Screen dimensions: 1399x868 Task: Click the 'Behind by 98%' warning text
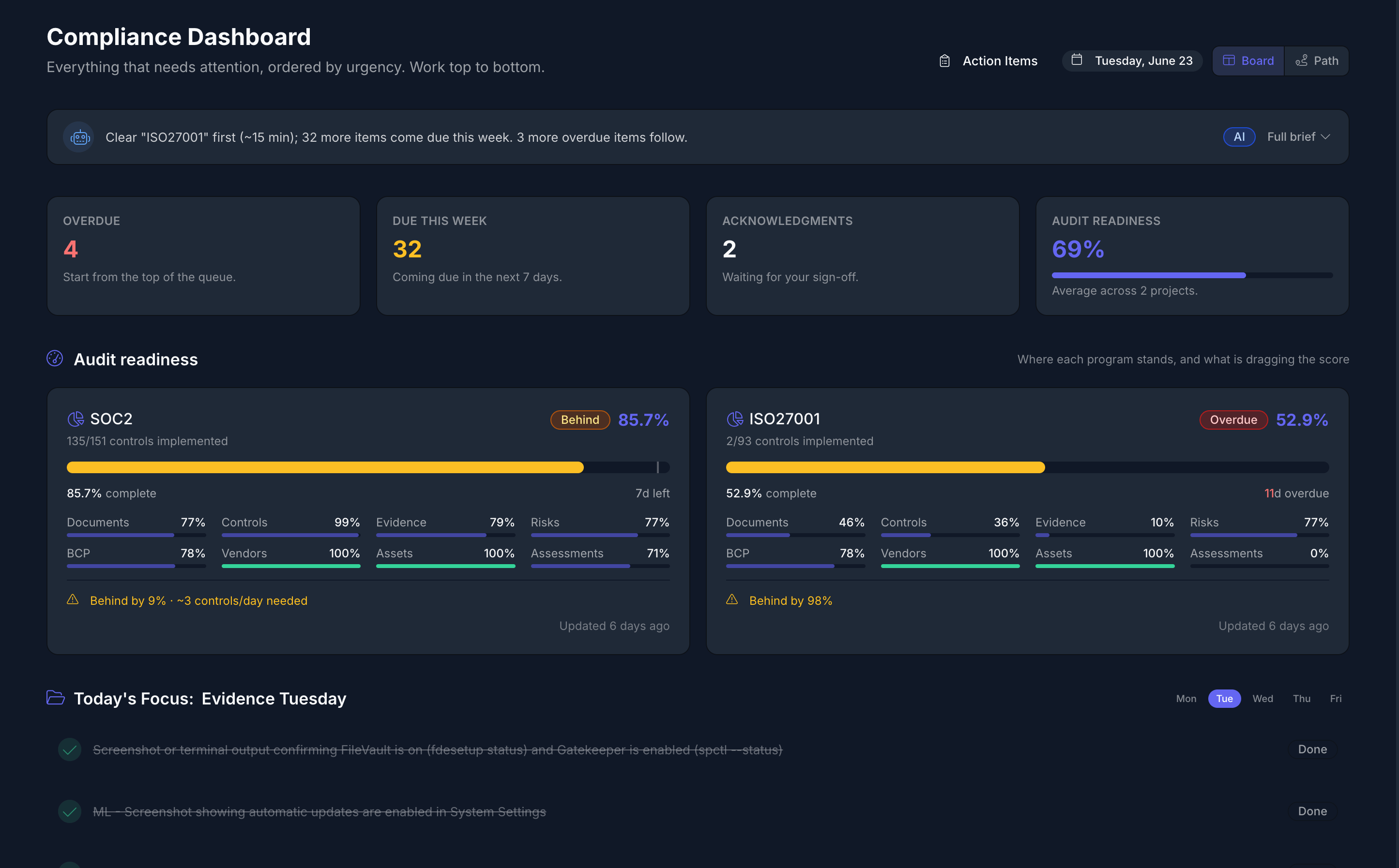pos(790,600)
